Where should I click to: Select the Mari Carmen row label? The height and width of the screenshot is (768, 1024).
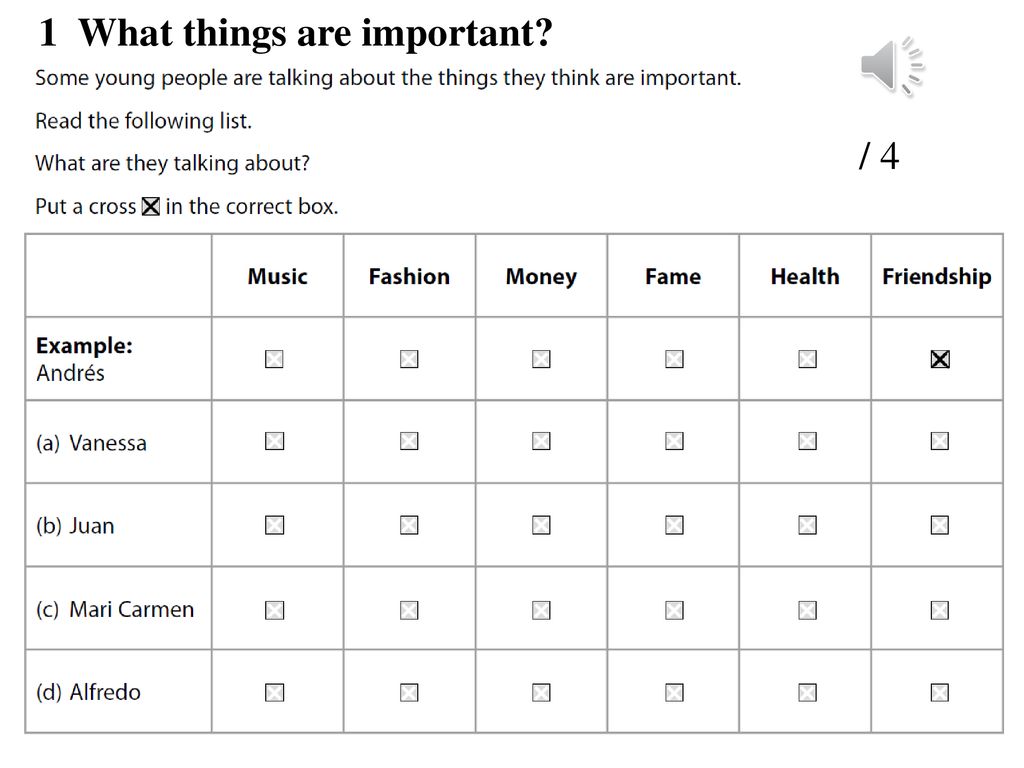[115, 609]
